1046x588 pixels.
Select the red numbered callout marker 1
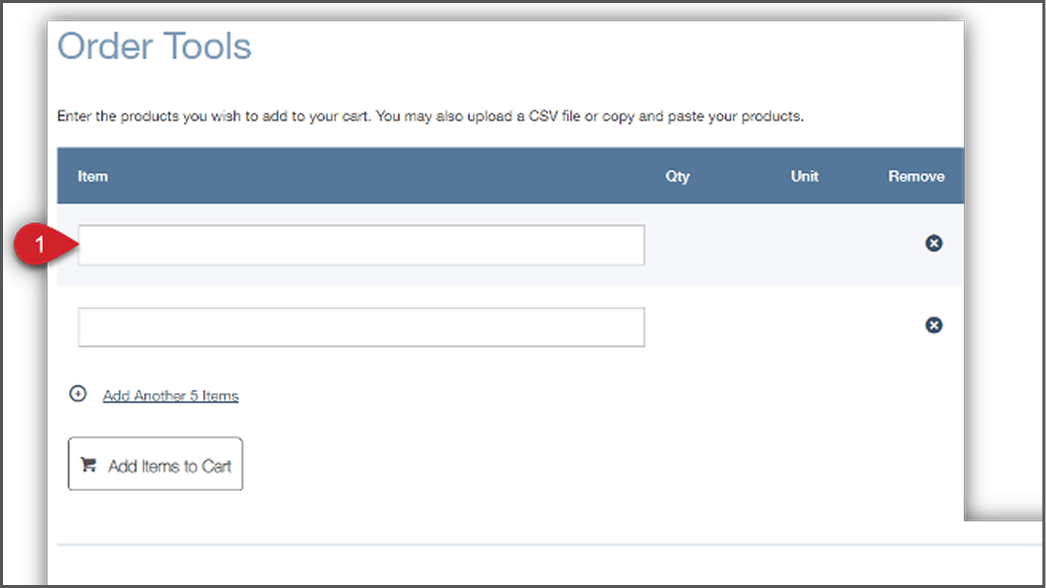pos(38,244)
